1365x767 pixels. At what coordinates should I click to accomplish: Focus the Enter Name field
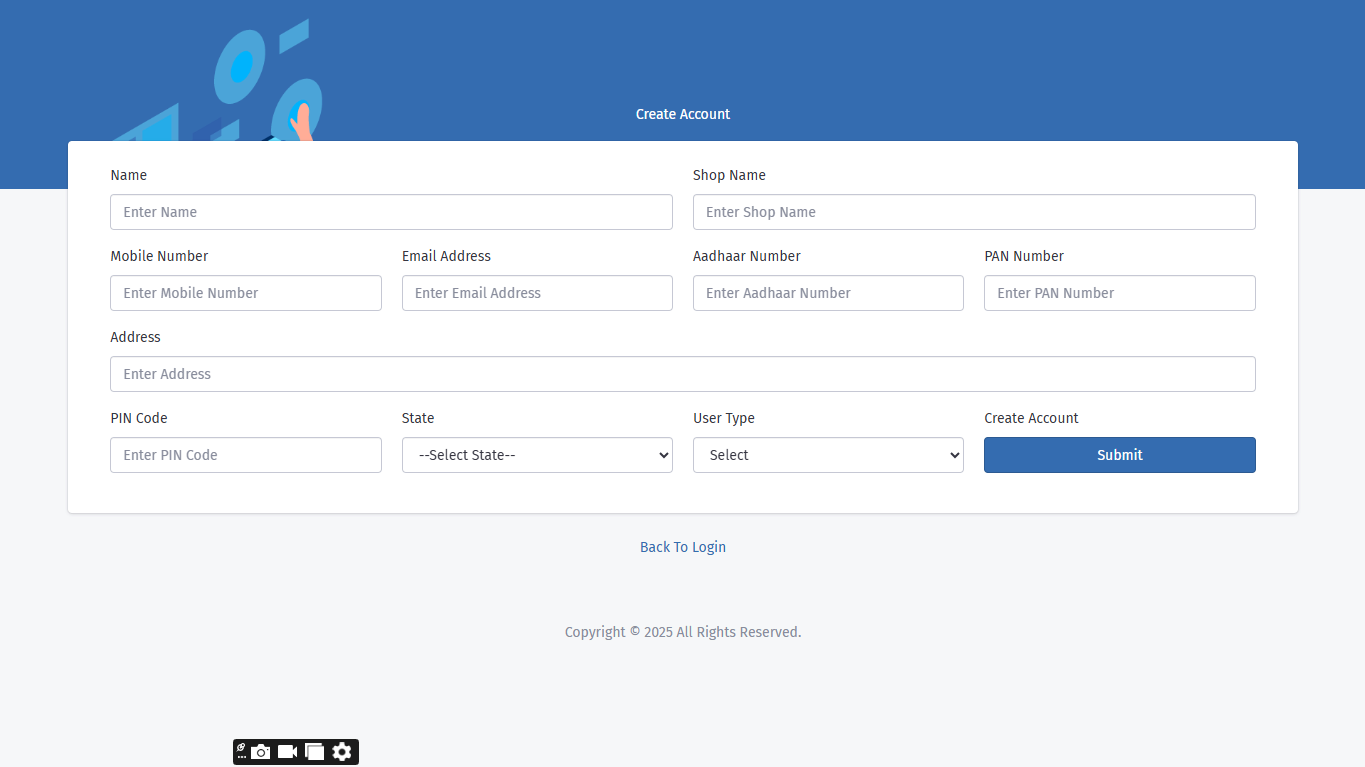coord(391,212)
